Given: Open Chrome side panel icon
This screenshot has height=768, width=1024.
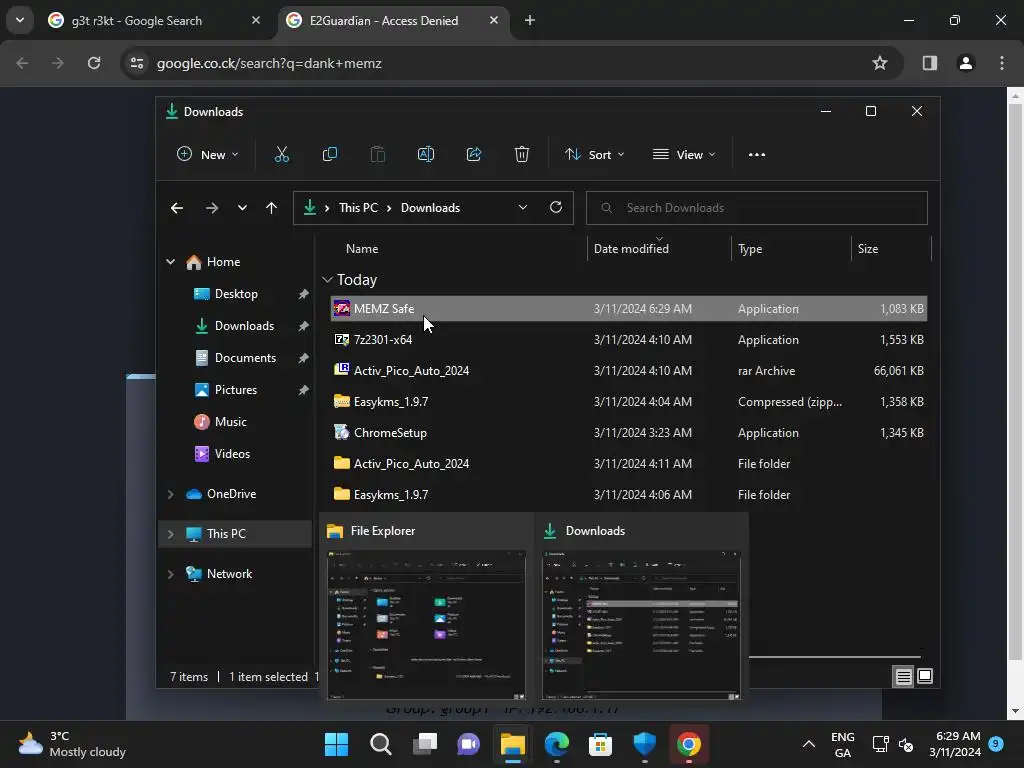Looking at the screenshot, I should tap(929, 63).
